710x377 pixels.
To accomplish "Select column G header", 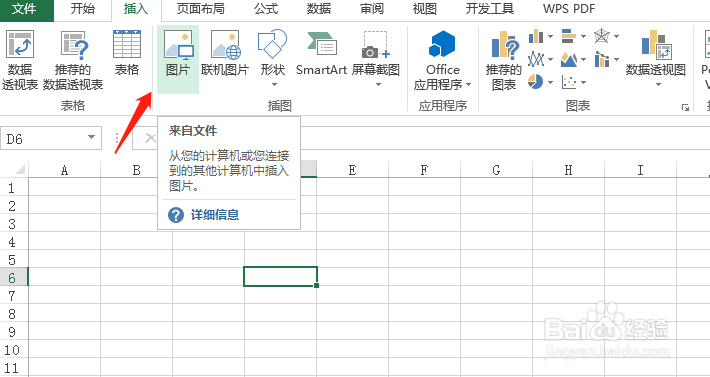I will (496, 170).
